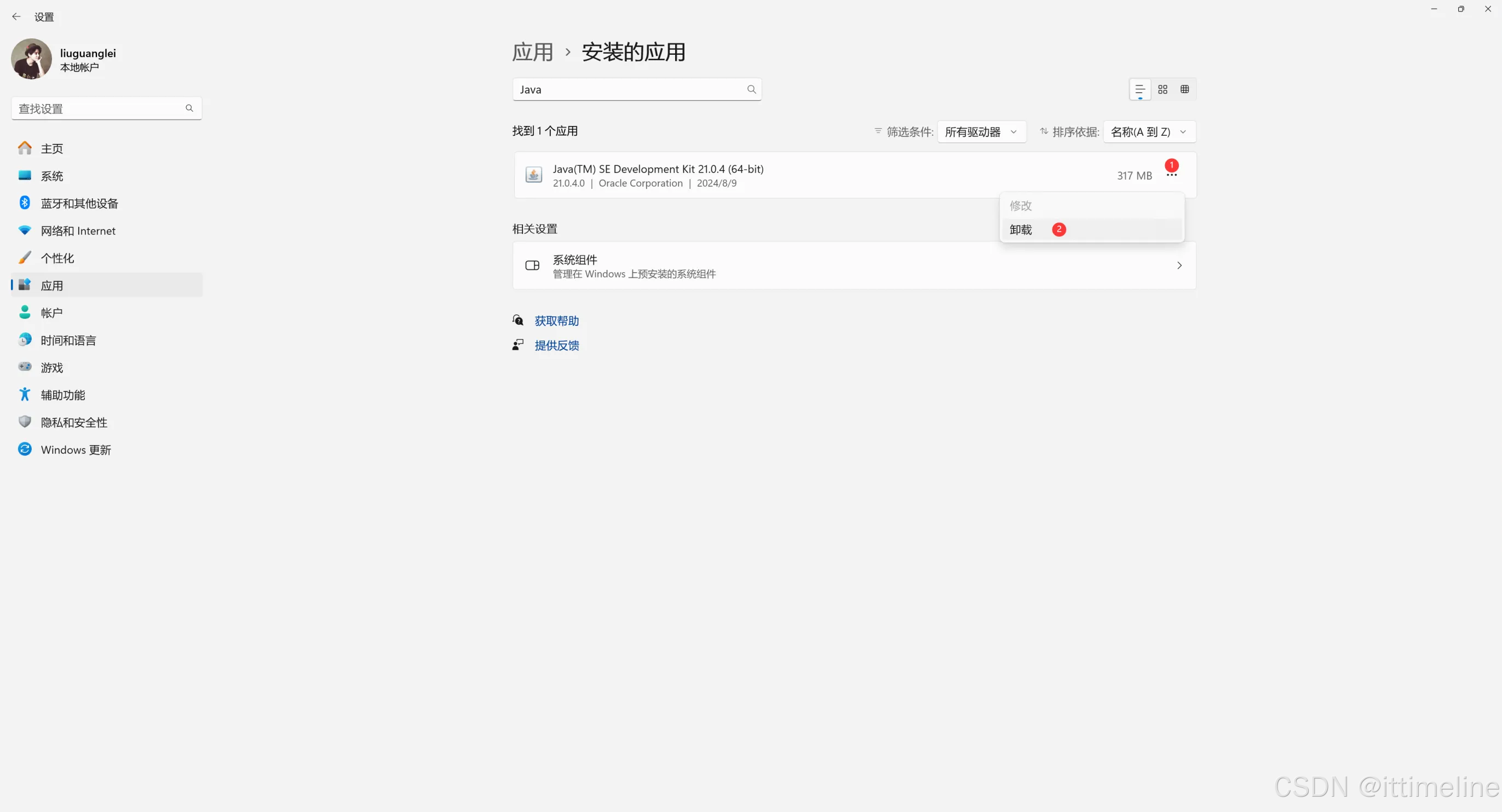Switch to grid view layout icon
1502x812 pixels.
tap(1163, 89)
